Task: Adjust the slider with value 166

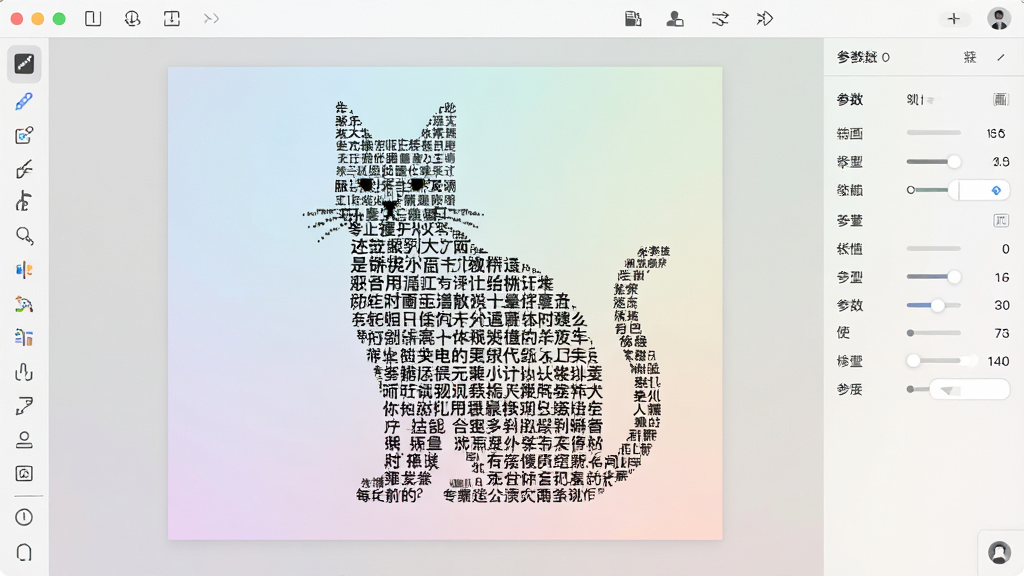Action: pyautogui.click(x=933, y=133)
